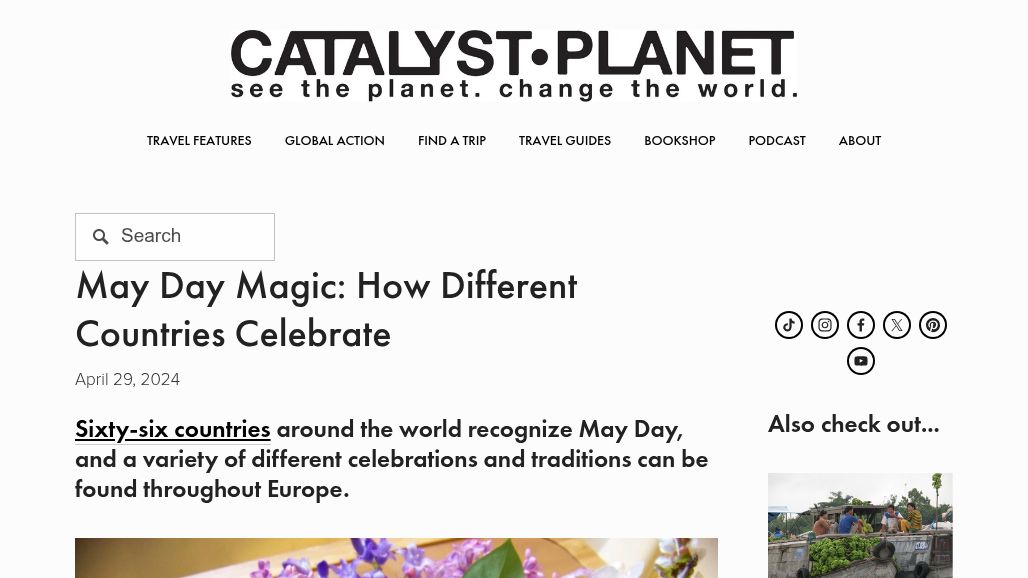Open the Travel Features menu

(x=199, y=141)
